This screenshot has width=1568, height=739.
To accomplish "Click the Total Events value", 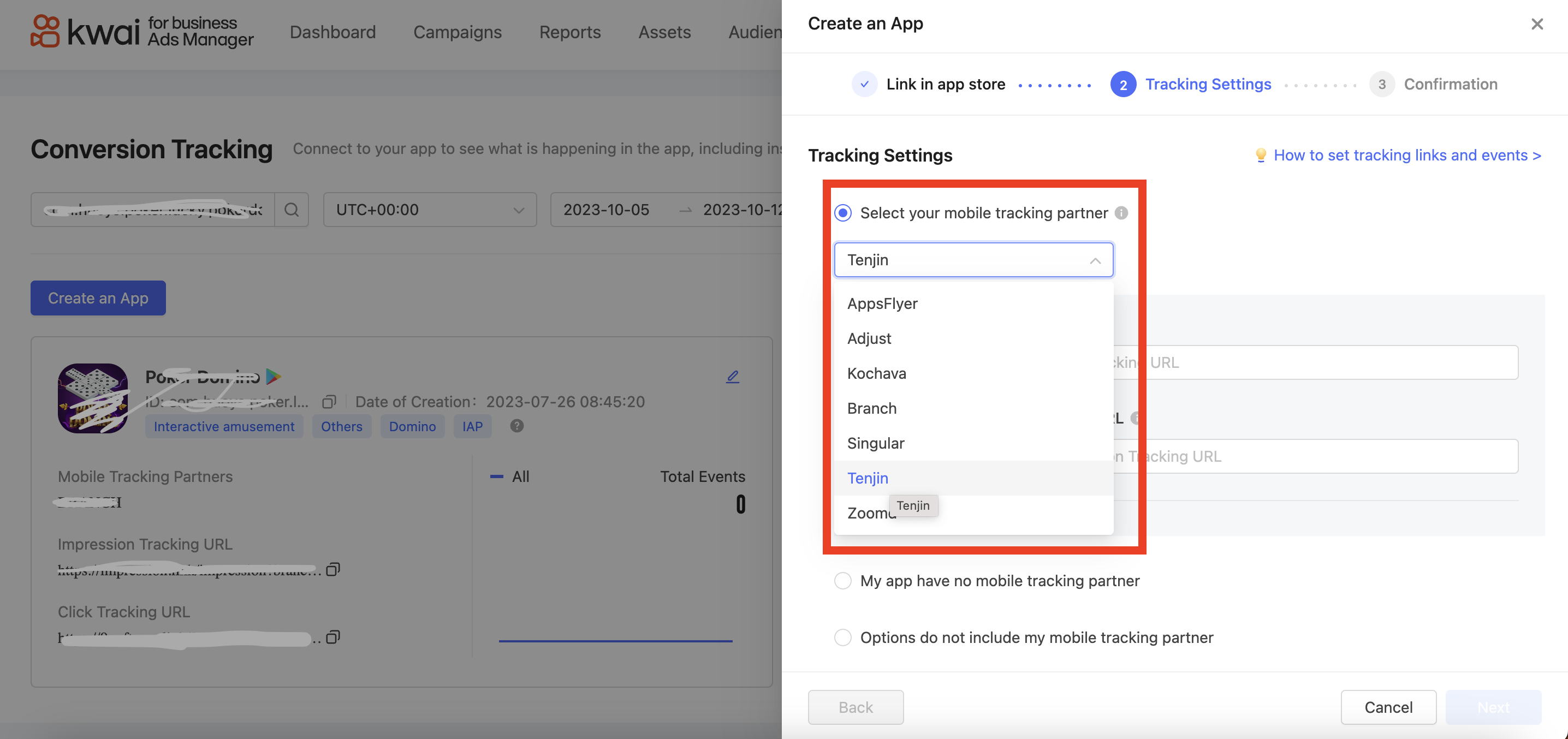I will pyautogui.click(x=740, y=504).
